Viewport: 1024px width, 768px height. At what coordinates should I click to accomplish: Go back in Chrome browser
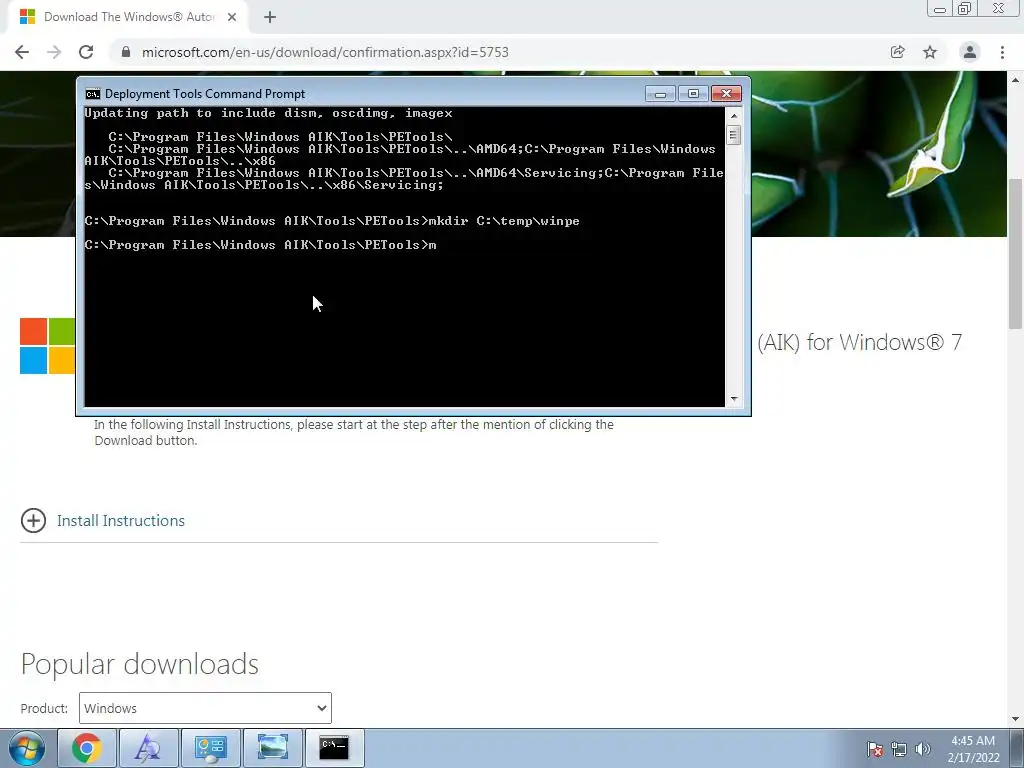click(22, 52)
